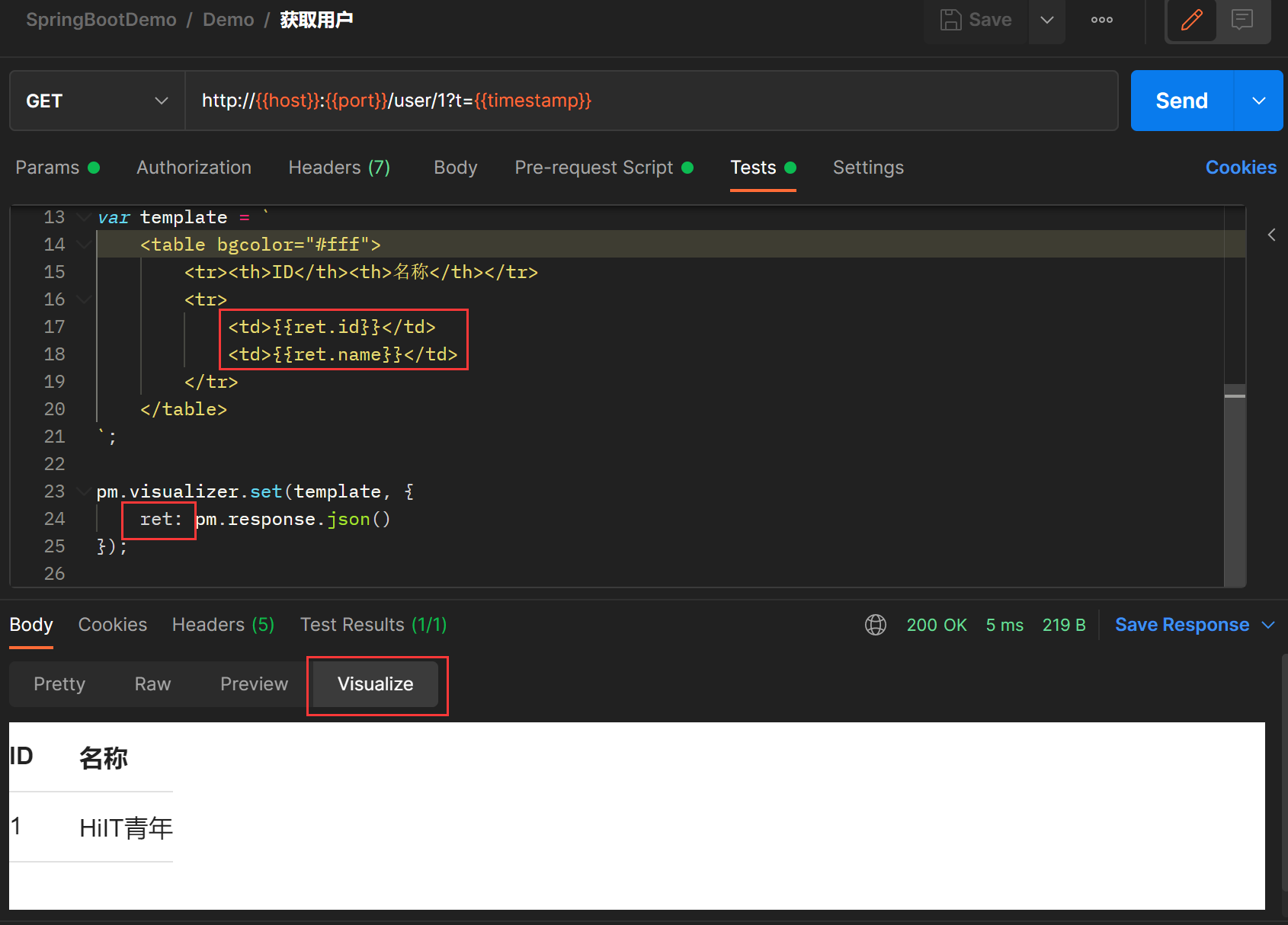Switch to the Params tab
The height and width of the screenshot is (925, 1288).
tap(58, 168)
